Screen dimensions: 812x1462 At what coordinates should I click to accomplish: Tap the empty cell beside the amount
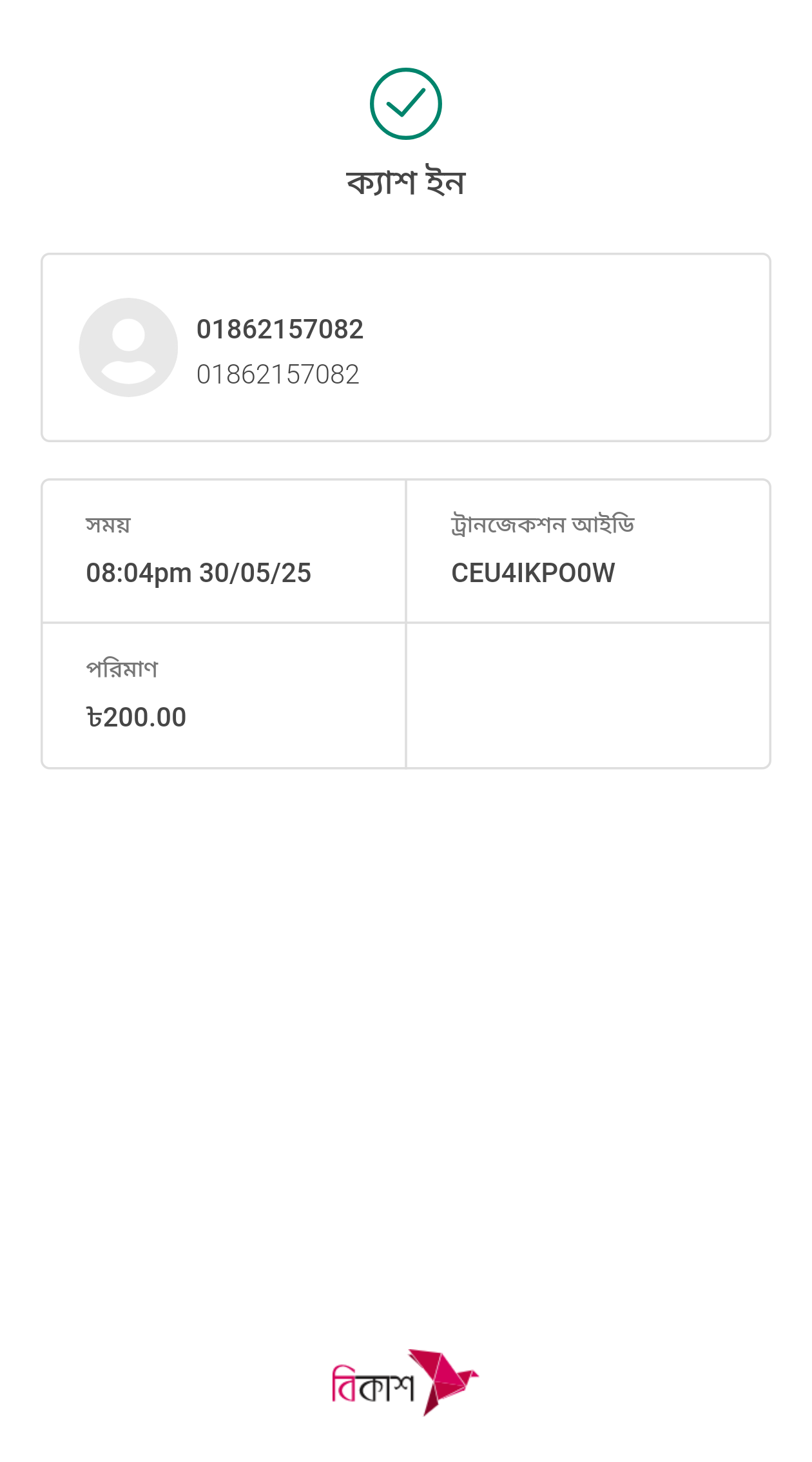(x=588, y=696)
